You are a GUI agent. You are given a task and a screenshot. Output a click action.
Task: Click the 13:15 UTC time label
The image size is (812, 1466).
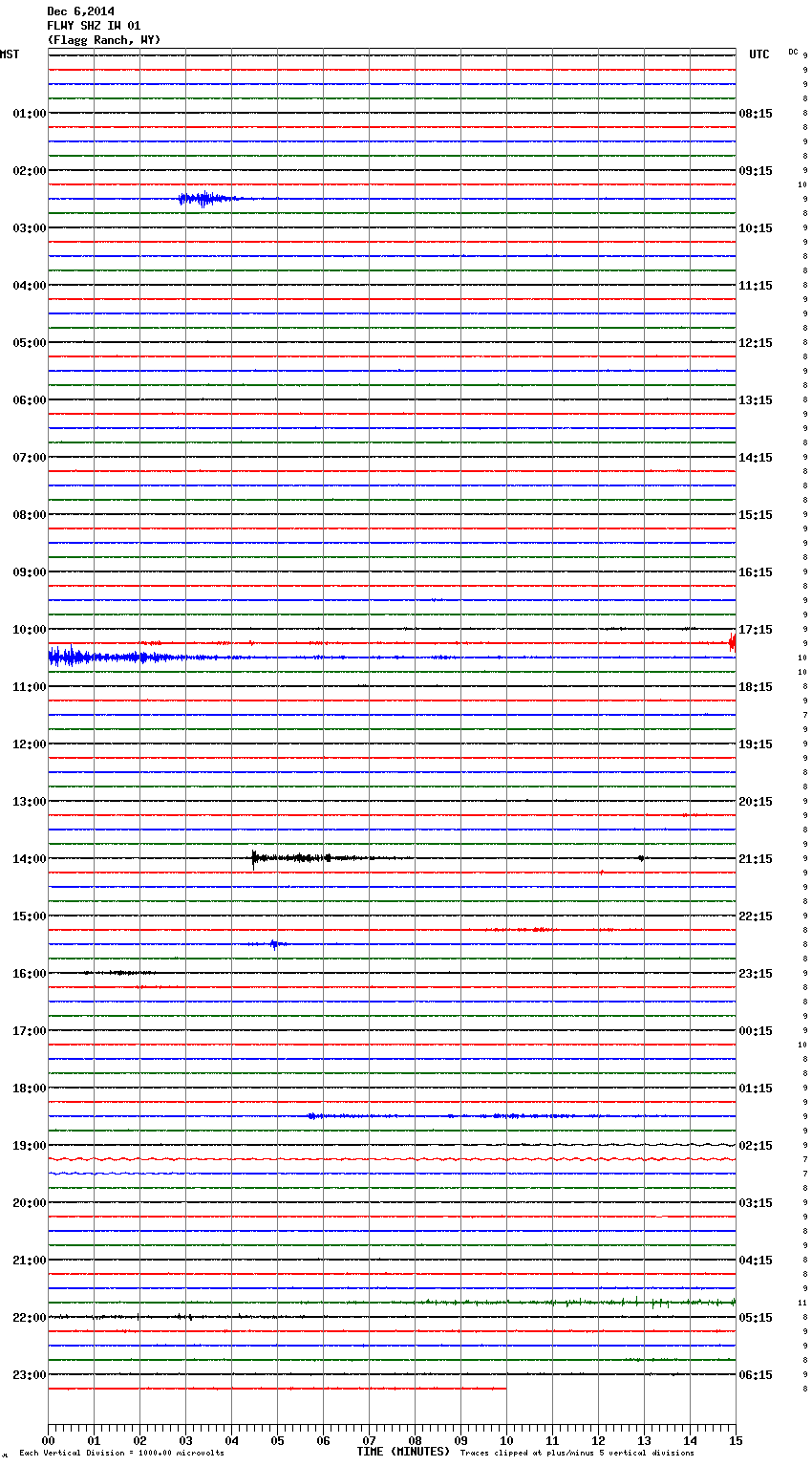point(756,400)
